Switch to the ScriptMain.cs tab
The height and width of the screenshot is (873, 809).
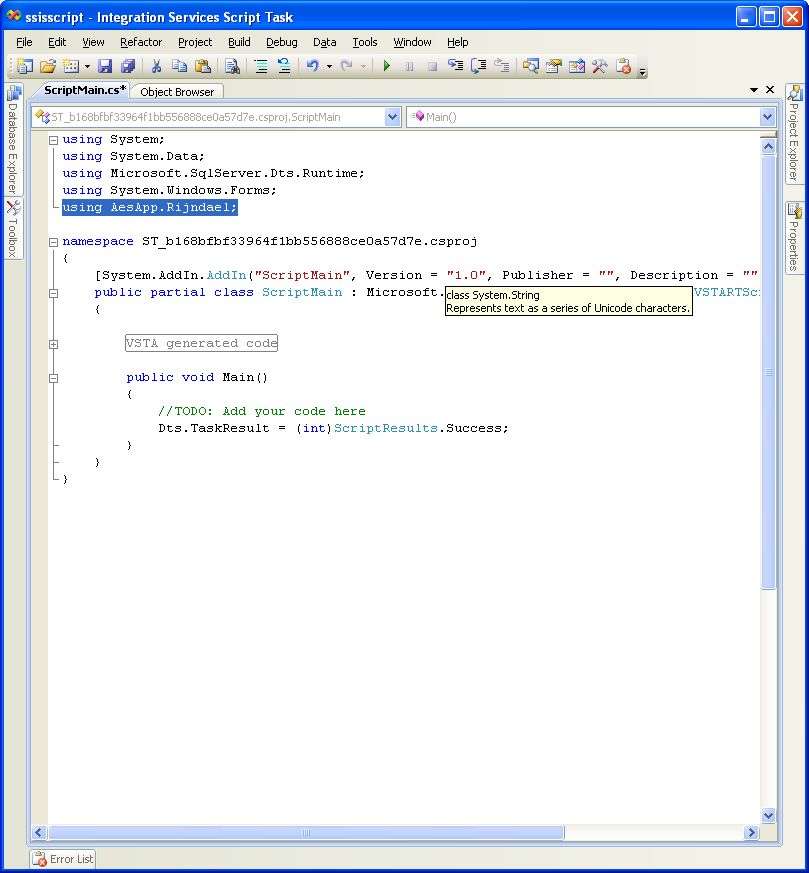[x=84, y=90]
